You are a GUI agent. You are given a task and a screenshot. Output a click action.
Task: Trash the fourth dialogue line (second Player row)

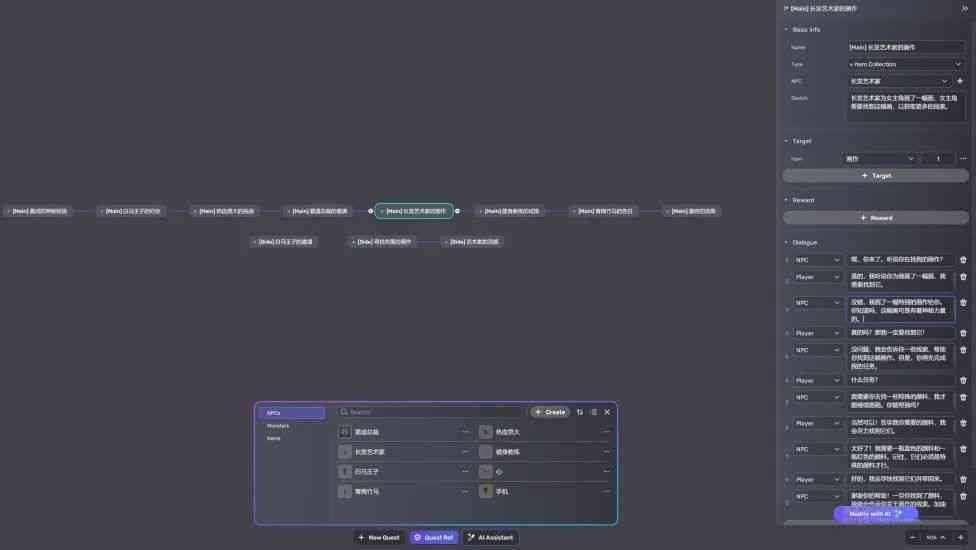(x=963, y=333)
